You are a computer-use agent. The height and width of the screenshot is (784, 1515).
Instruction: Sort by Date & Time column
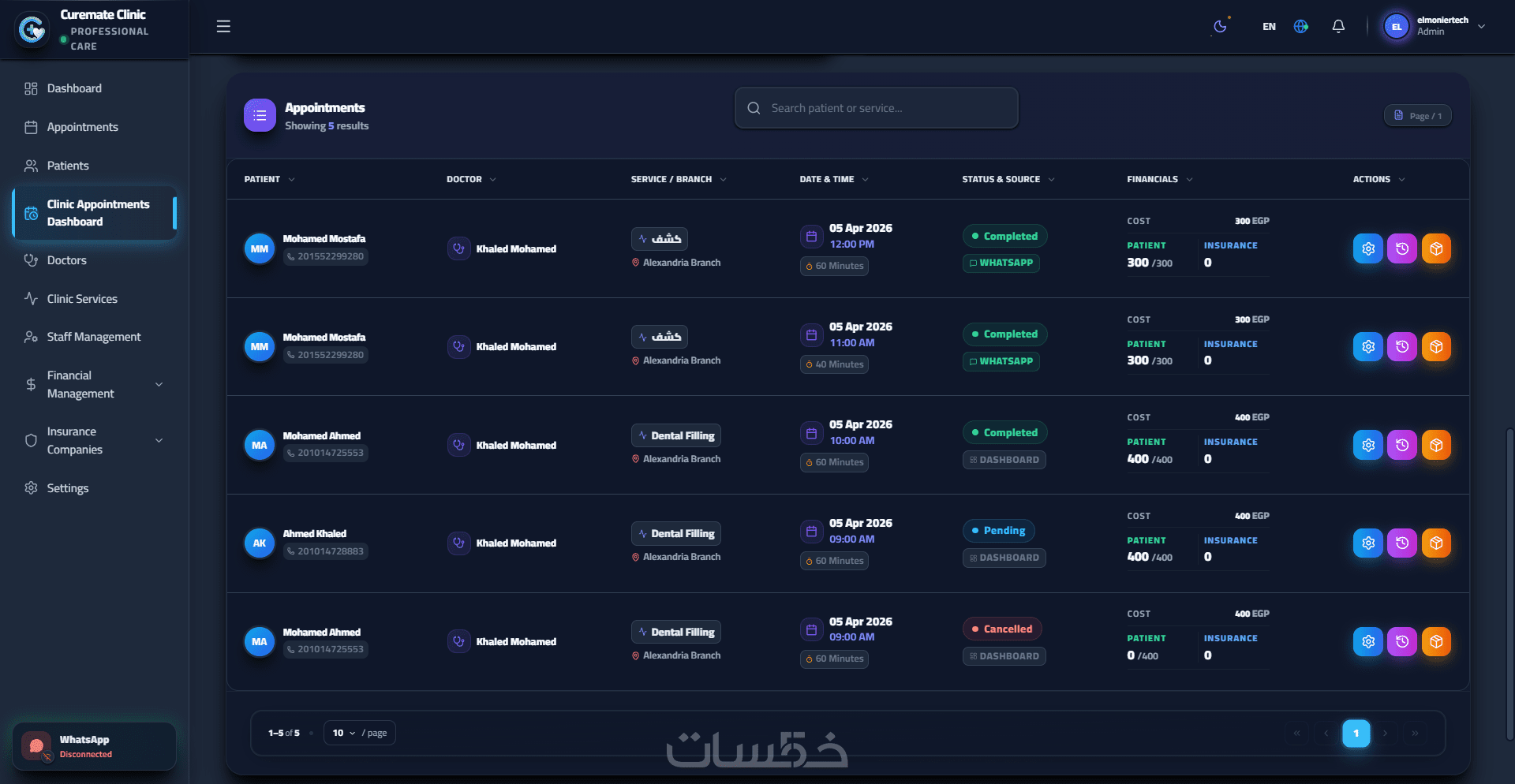[834, 180]
